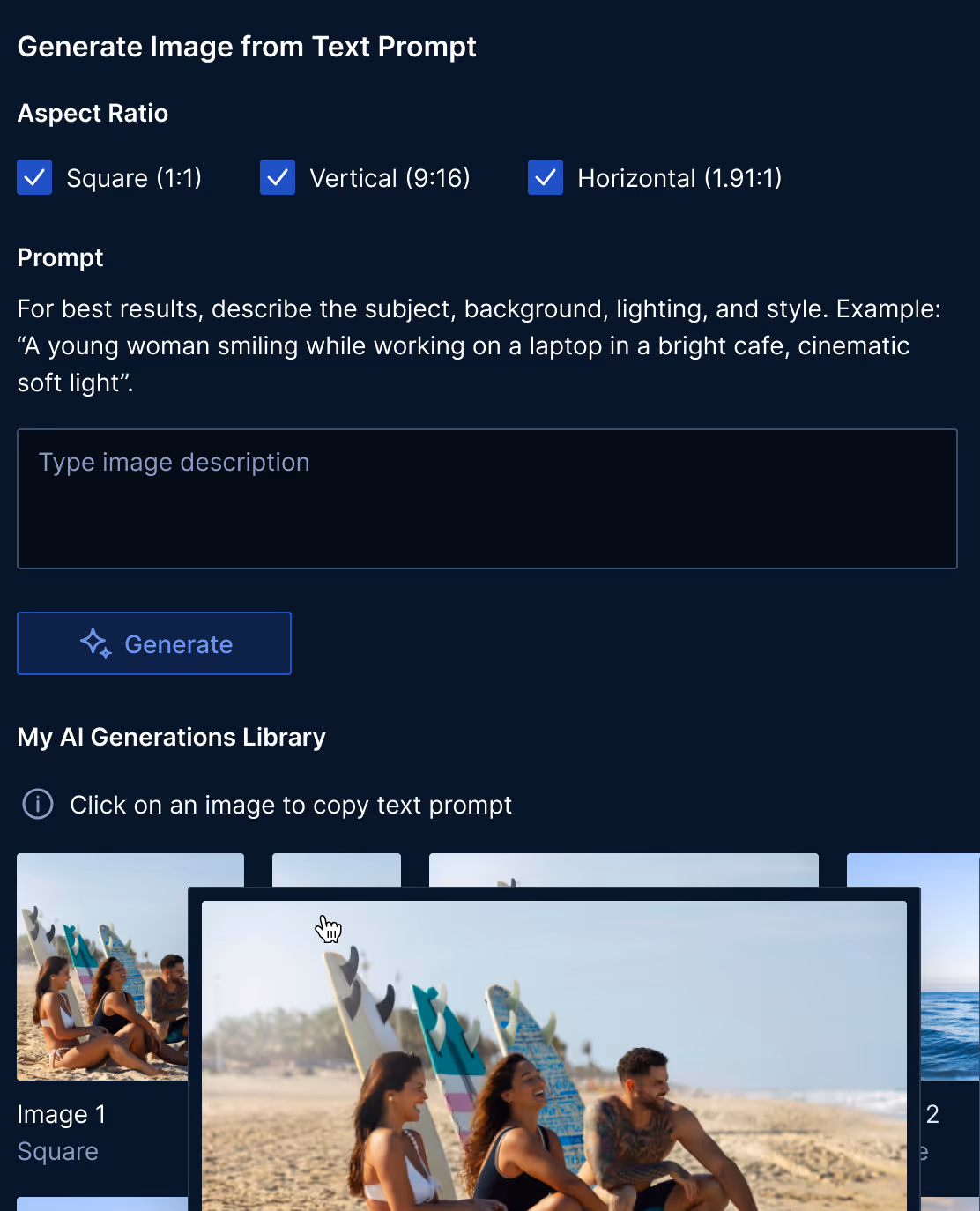Click the My AI Generations Library heading
Image resolution: width=980 pixels, height=1211 pixels.
click(x=172, y=737)
